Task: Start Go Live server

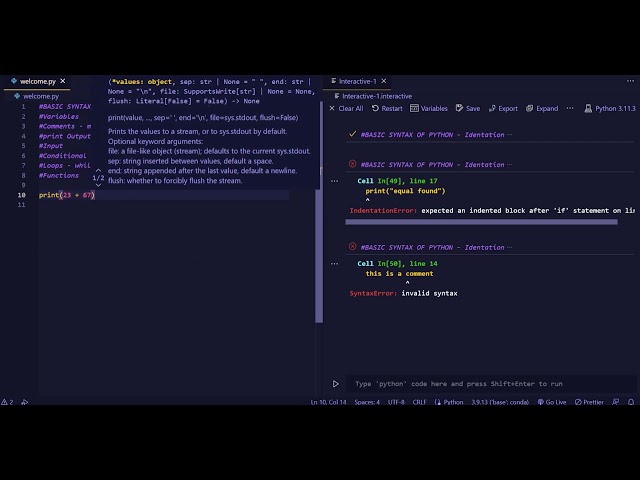Action: [x=552, y=402]
